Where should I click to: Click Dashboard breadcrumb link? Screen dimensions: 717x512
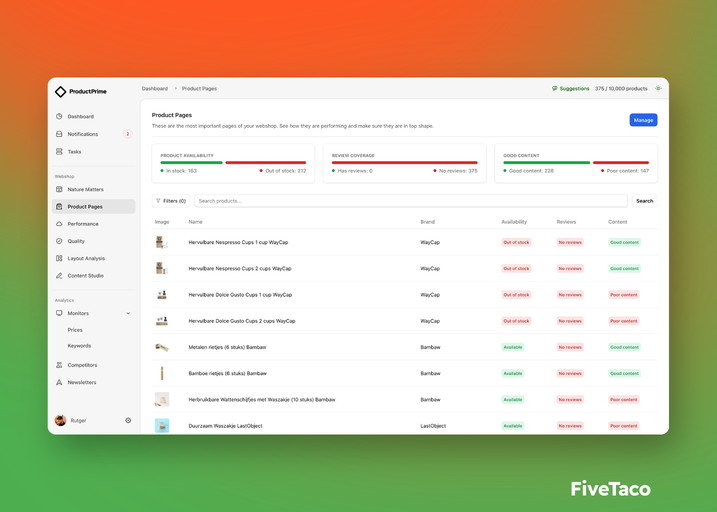tap(155, 88)
